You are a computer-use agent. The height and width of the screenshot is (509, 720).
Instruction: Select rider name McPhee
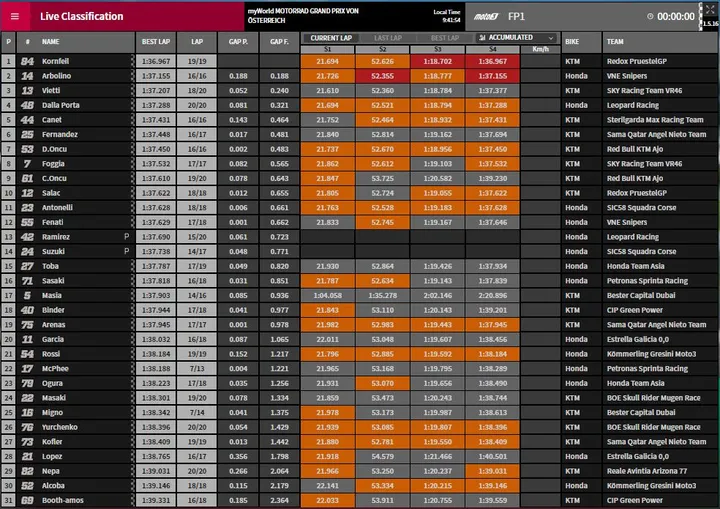pyautogui.click(x=55, y=368)
